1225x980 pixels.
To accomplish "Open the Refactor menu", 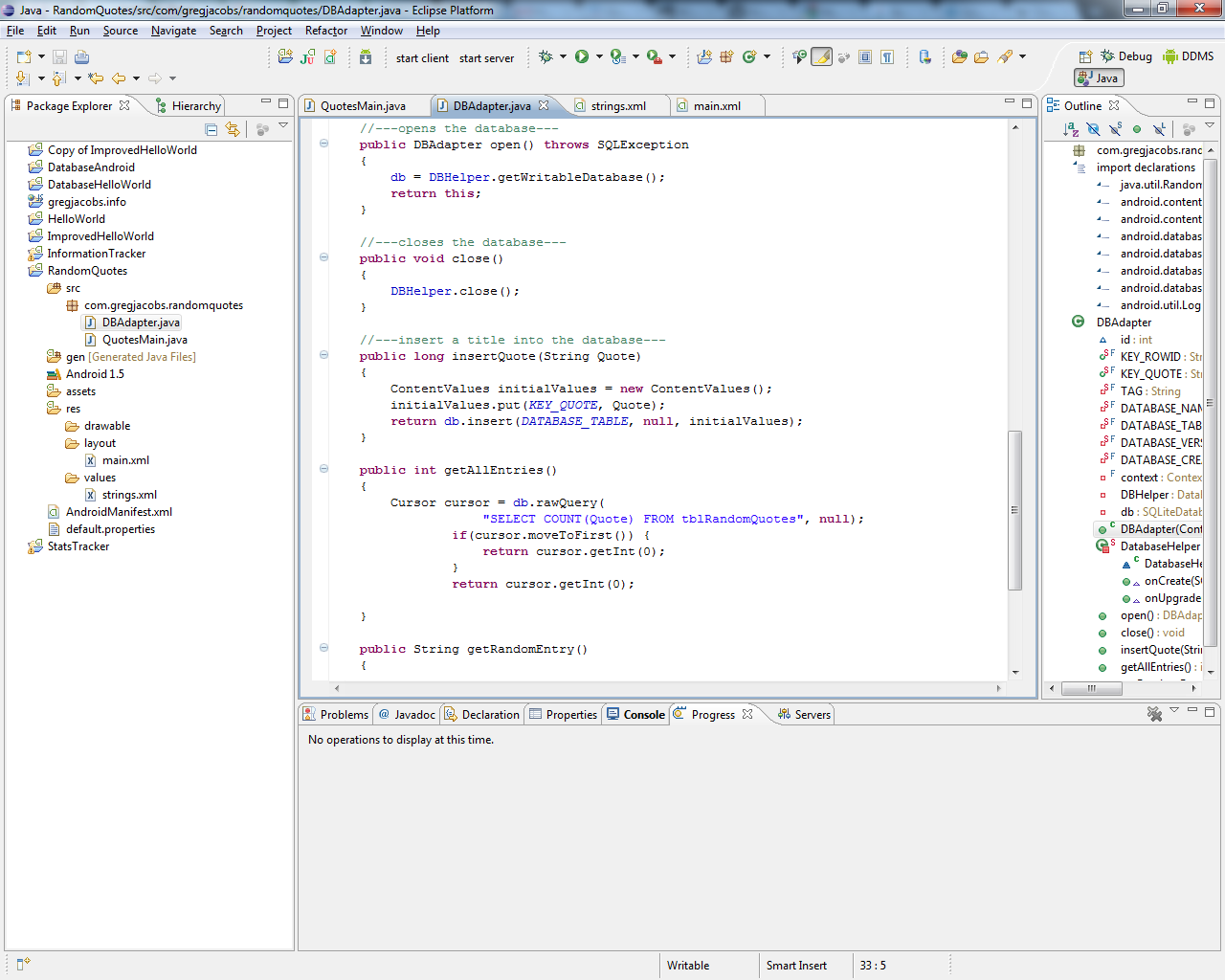I will (325, 31).
